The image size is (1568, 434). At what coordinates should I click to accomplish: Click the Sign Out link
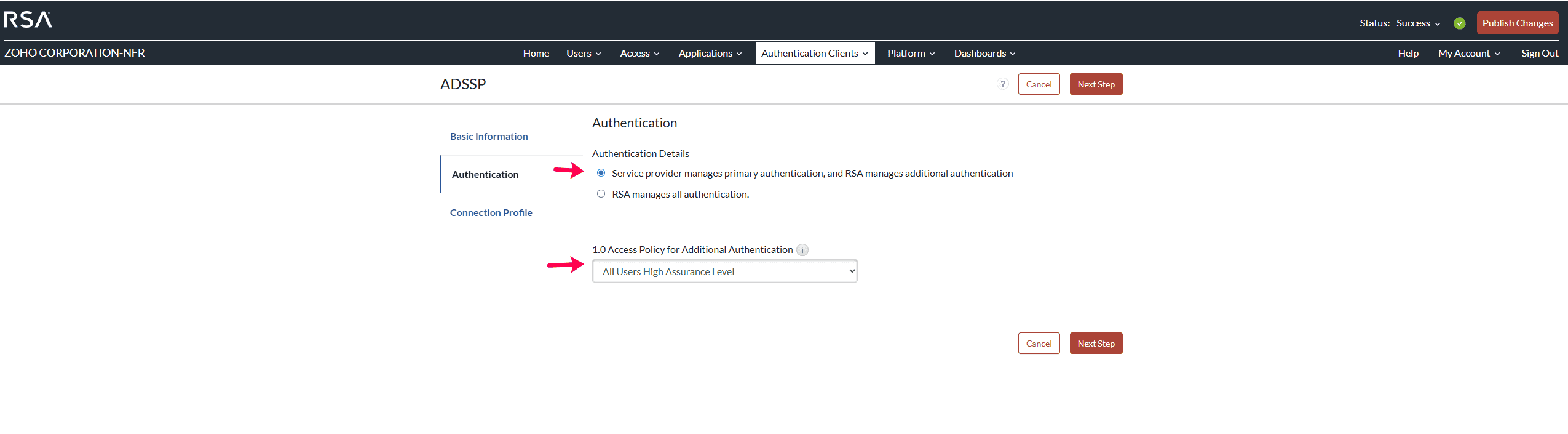click(1539, 54)
